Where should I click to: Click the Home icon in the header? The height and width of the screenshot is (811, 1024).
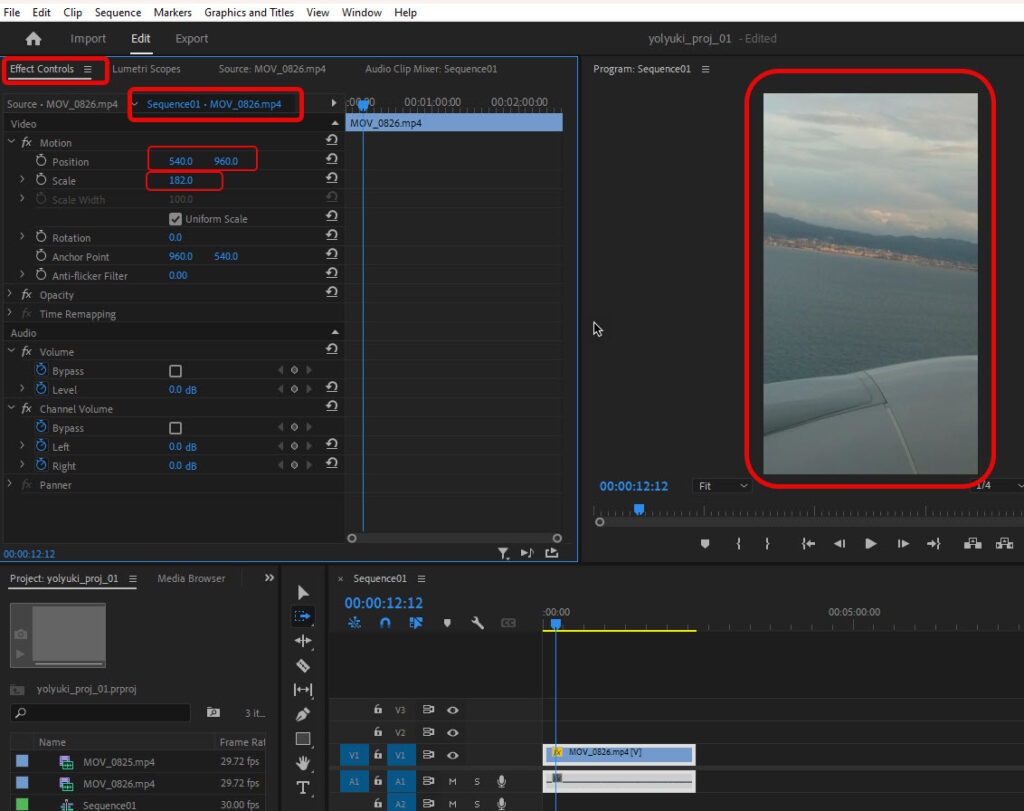[x=33, y=39]
